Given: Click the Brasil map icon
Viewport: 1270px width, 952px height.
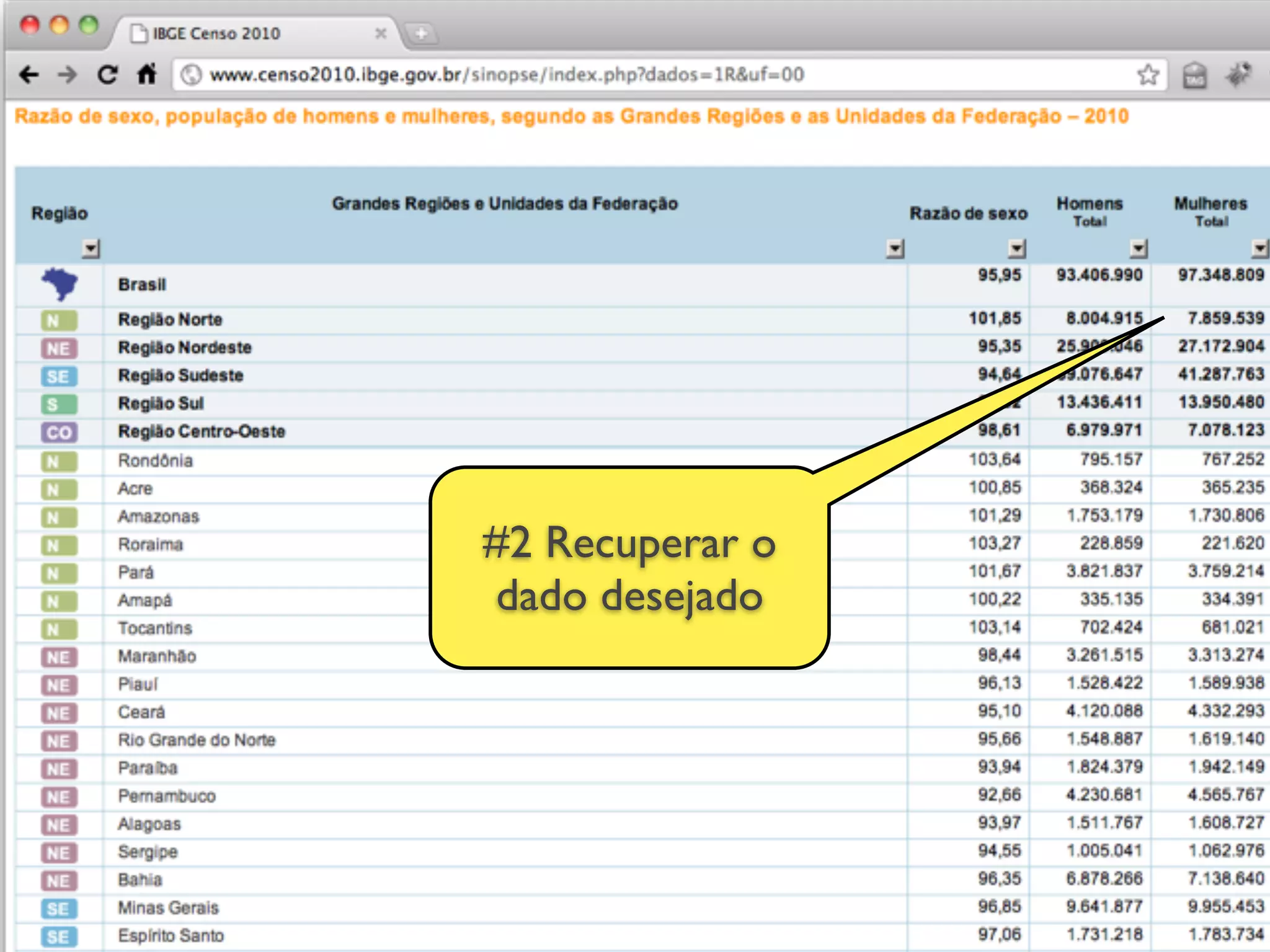Looking at the screenshot, I should pos(60,284).
